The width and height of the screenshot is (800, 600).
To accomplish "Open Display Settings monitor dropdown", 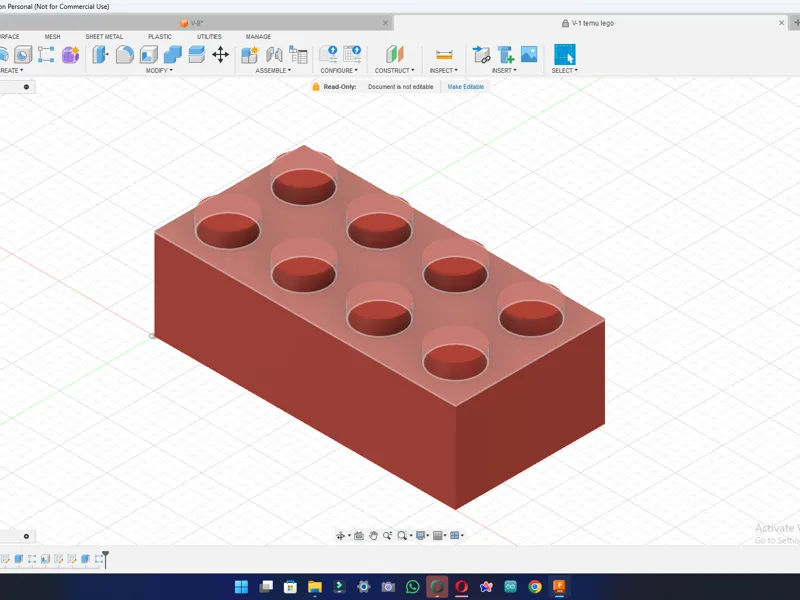I will [x=422, y=535].
